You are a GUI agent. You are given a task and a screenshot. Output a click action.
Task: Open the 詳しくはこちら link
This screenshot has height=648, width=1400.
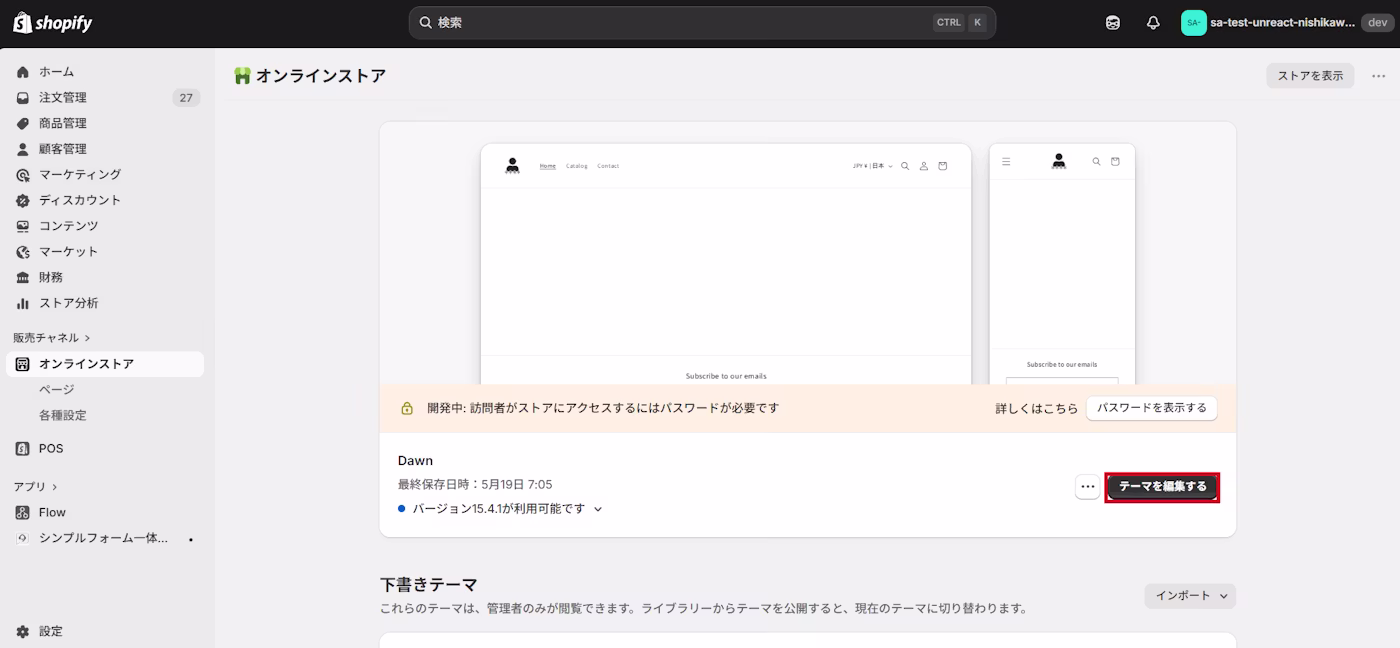coord(1037,409)
